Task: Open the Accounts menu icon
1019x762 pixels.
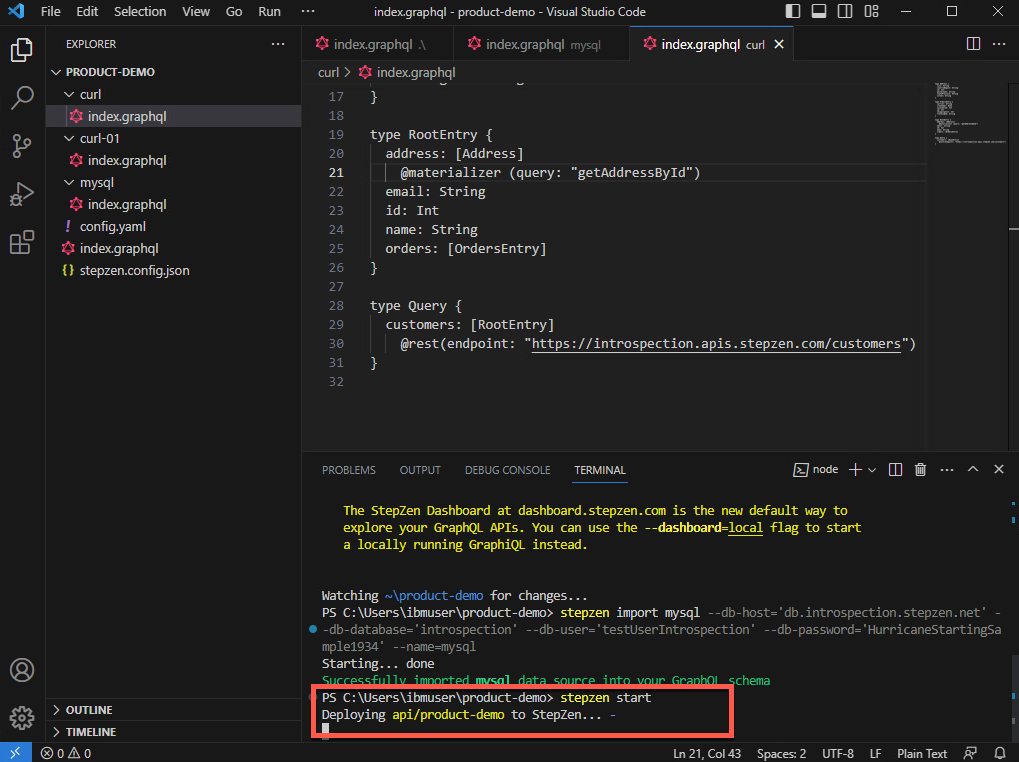Action: pos(22,670)
